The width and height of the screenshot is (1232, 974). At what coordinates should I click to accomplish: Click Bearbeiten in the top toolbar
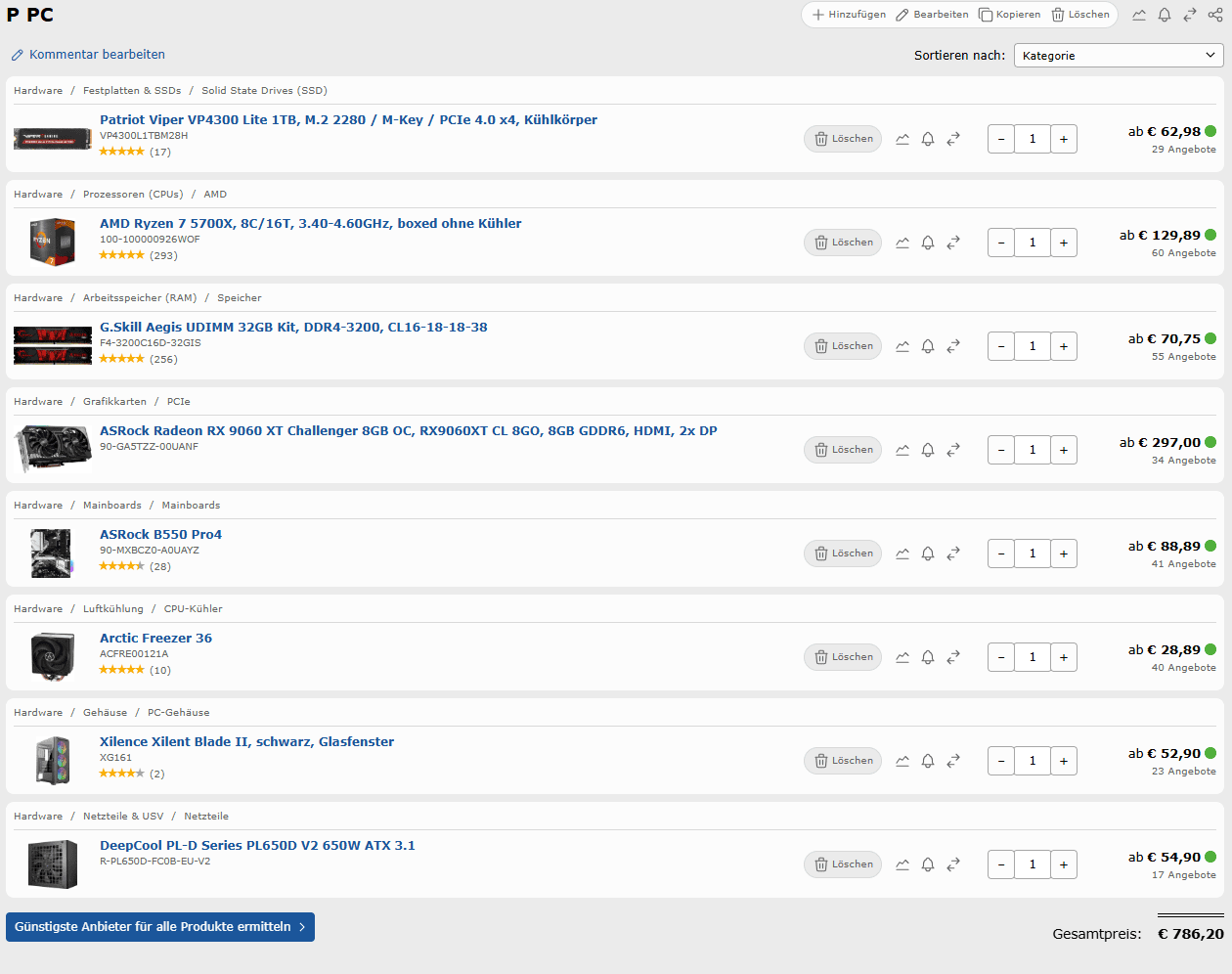932,15
